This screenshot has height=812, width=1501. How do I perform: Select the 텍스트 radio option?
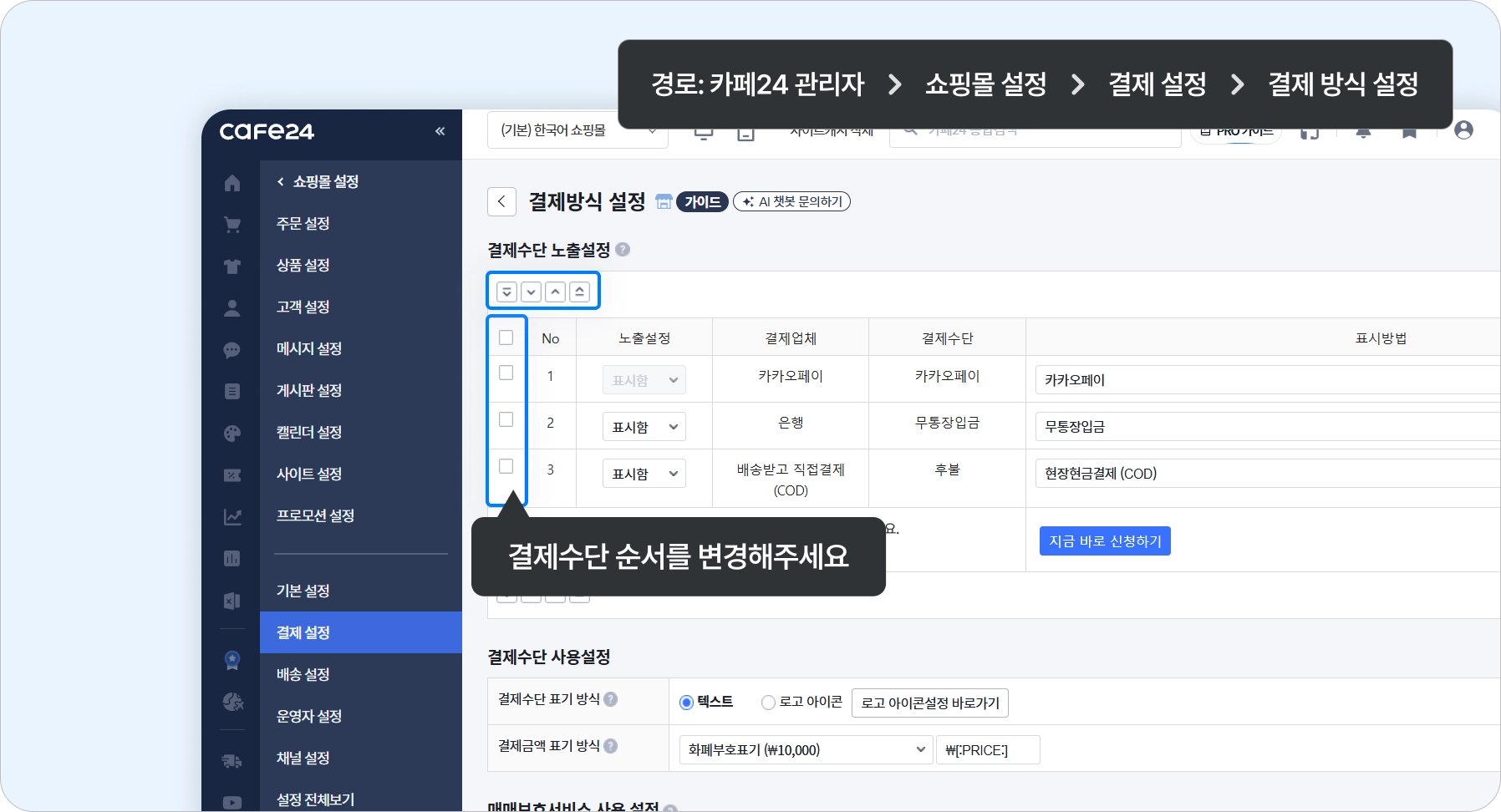[x=687, y=703]
